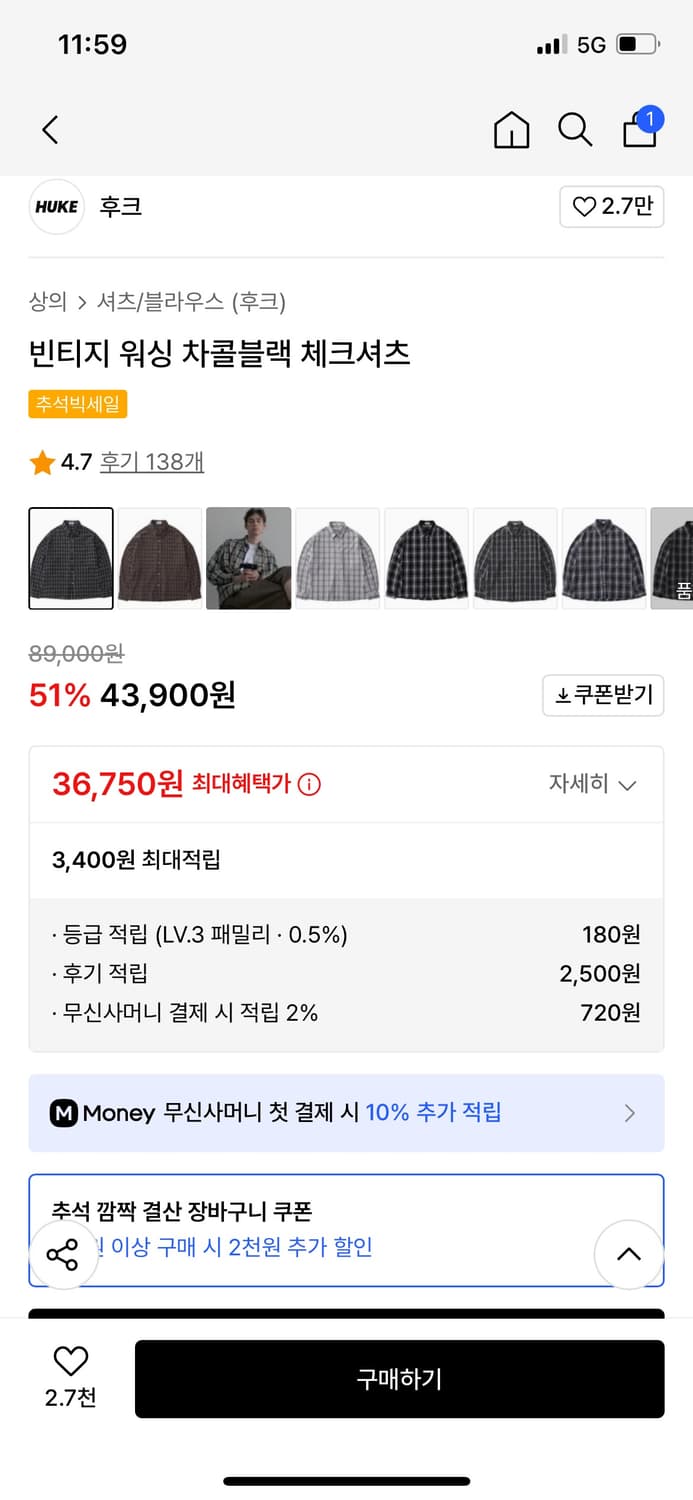
Task: Tap the back arrow icon
Action: (x=50, y=129)
